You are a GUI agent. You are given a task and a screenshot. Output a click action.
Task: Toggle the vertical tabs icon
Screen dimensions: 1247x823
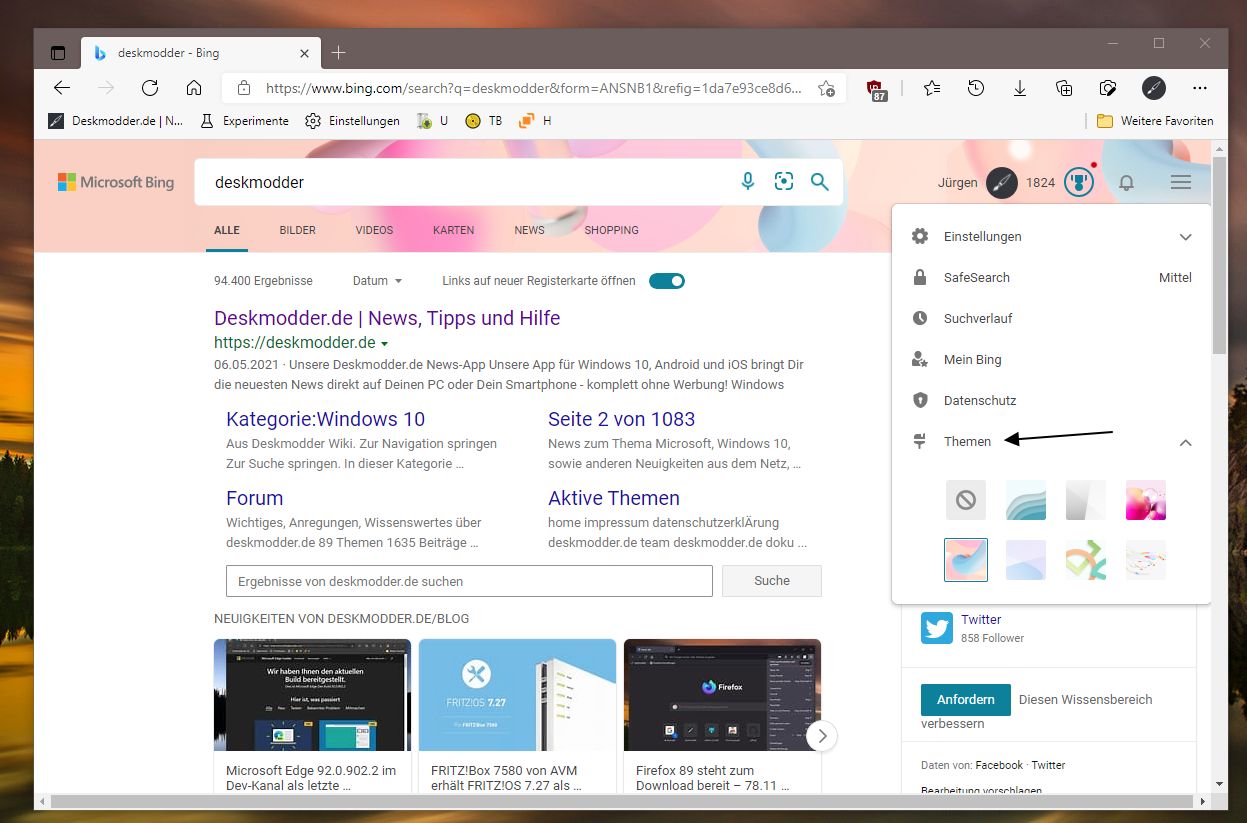coord(58,53)
